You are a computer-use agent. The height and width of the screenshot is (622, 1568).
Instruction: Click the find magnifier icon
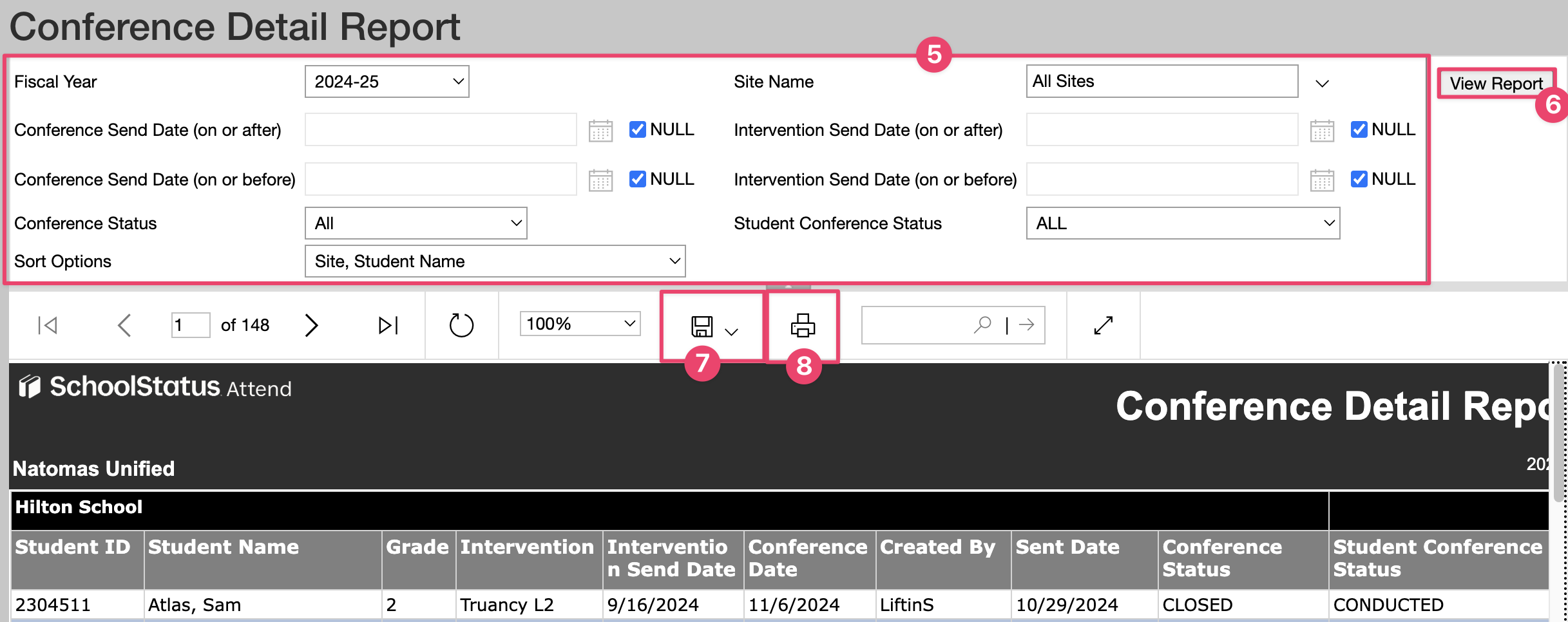[x=982, y=325]
